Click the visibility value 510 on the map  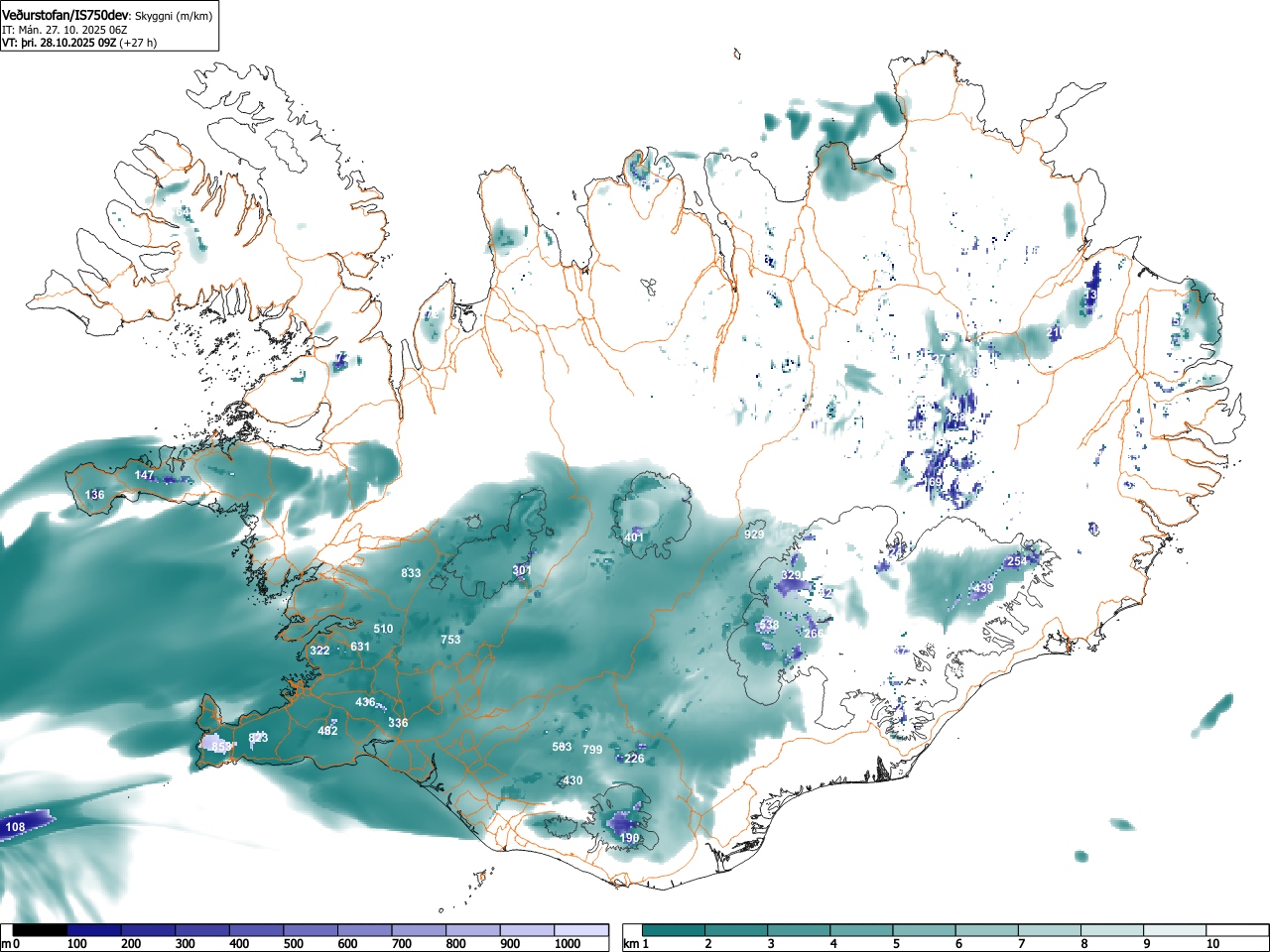point(383,629)
